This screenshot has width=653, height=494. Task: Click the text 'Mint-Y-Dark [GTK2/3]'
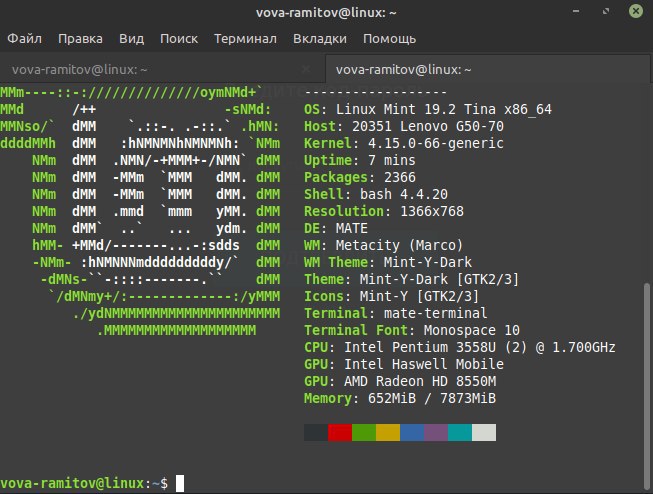[x=440, y=279]
